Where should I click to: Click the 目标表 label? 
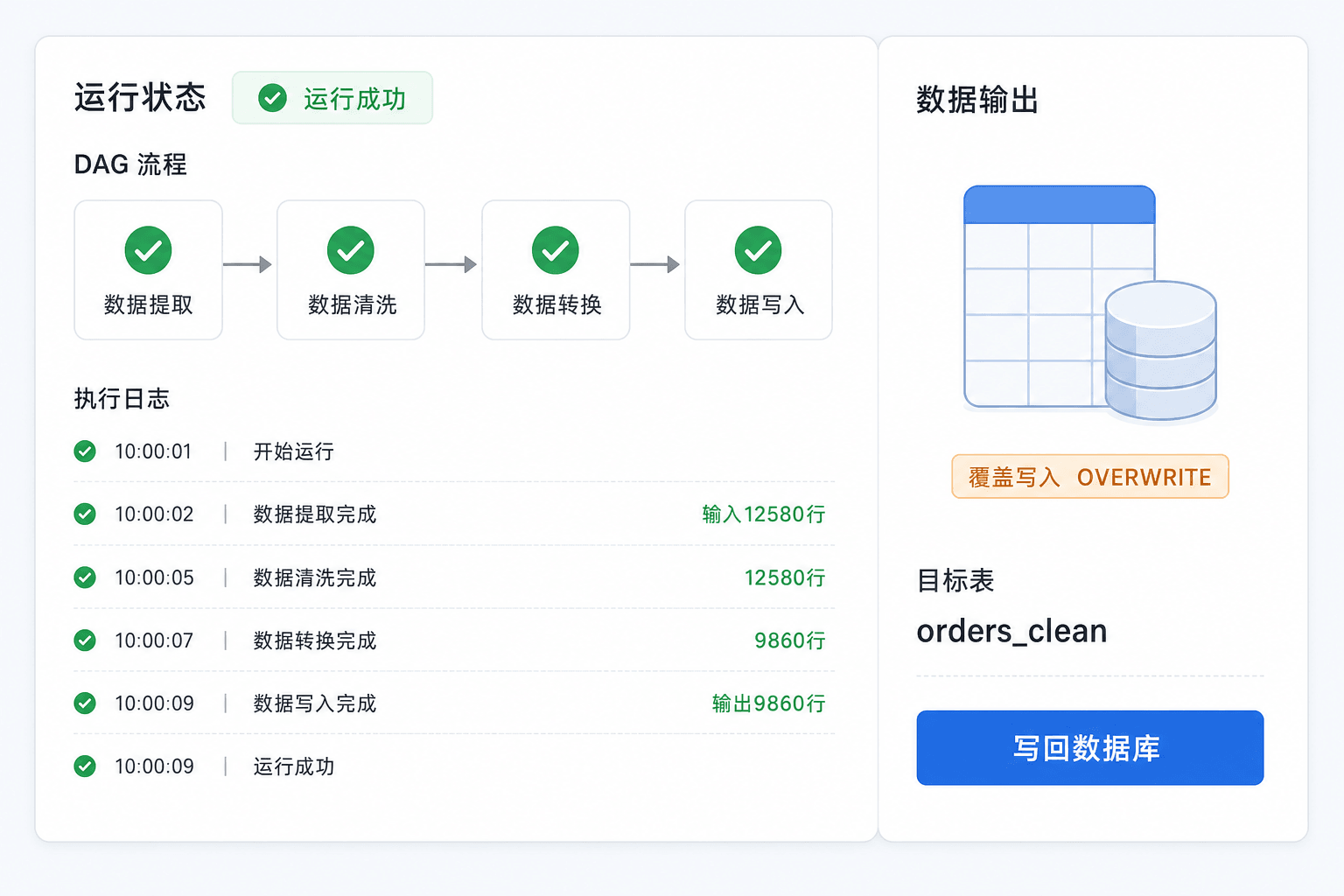tap(955, 580)
